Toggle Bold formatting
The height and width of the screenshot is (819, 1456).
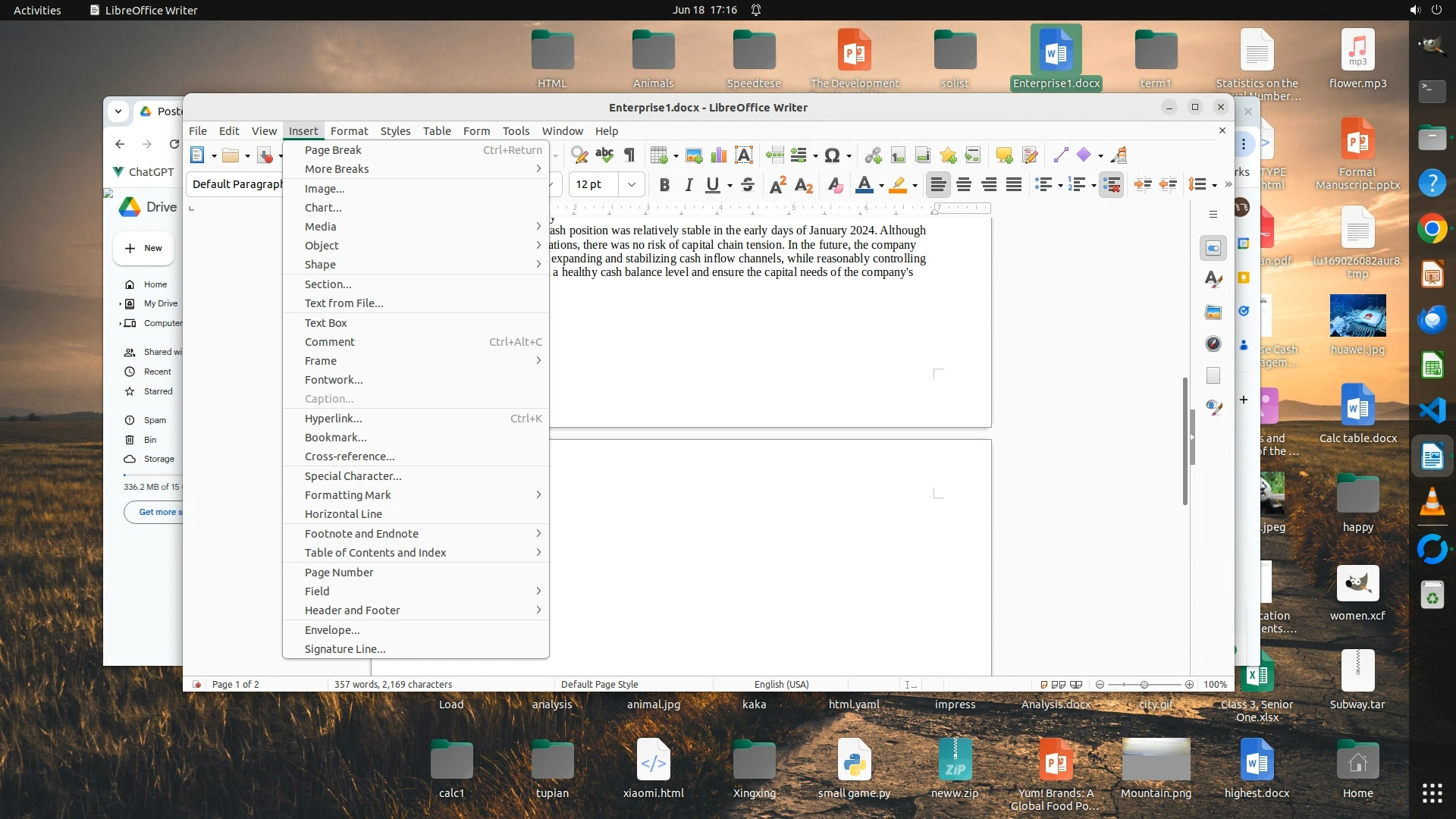pos(664,184)
